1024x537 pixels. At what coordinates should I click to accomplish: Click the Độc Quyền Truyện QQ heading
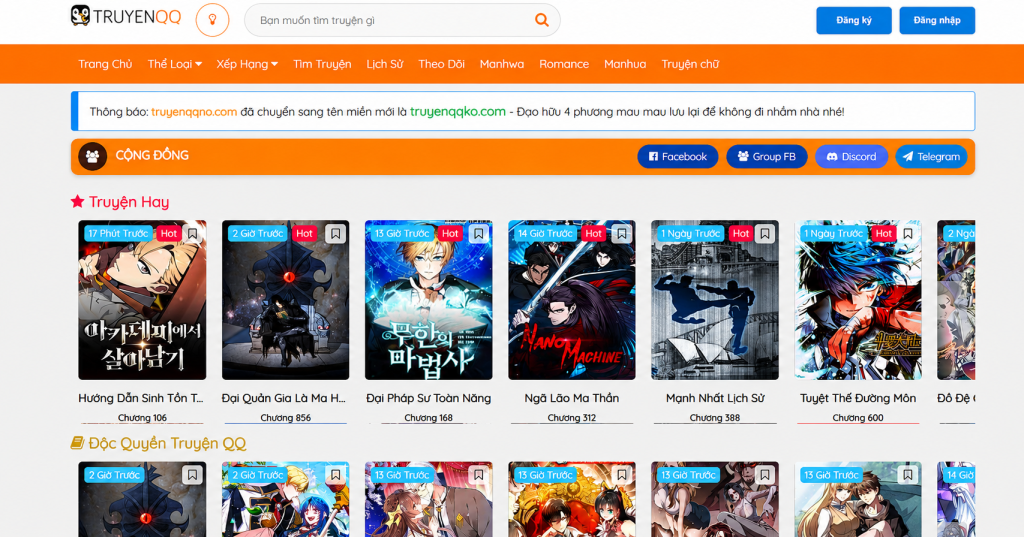tap(167, 444)
